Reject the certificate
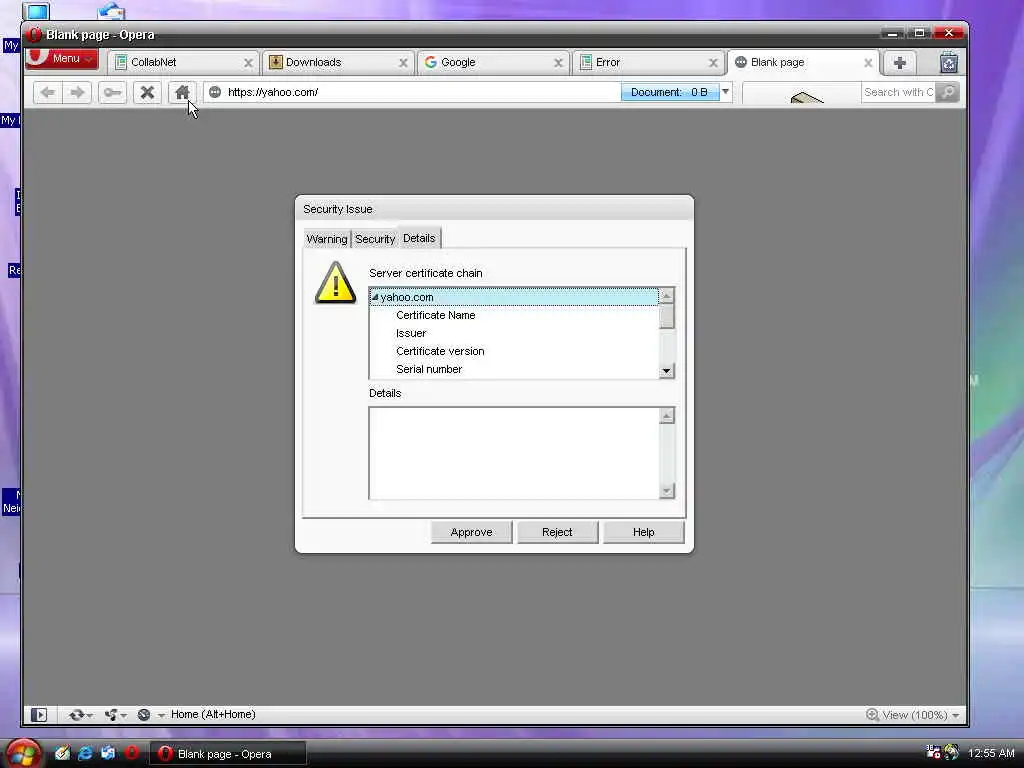 pyautogui.click(x=557, y=532)
